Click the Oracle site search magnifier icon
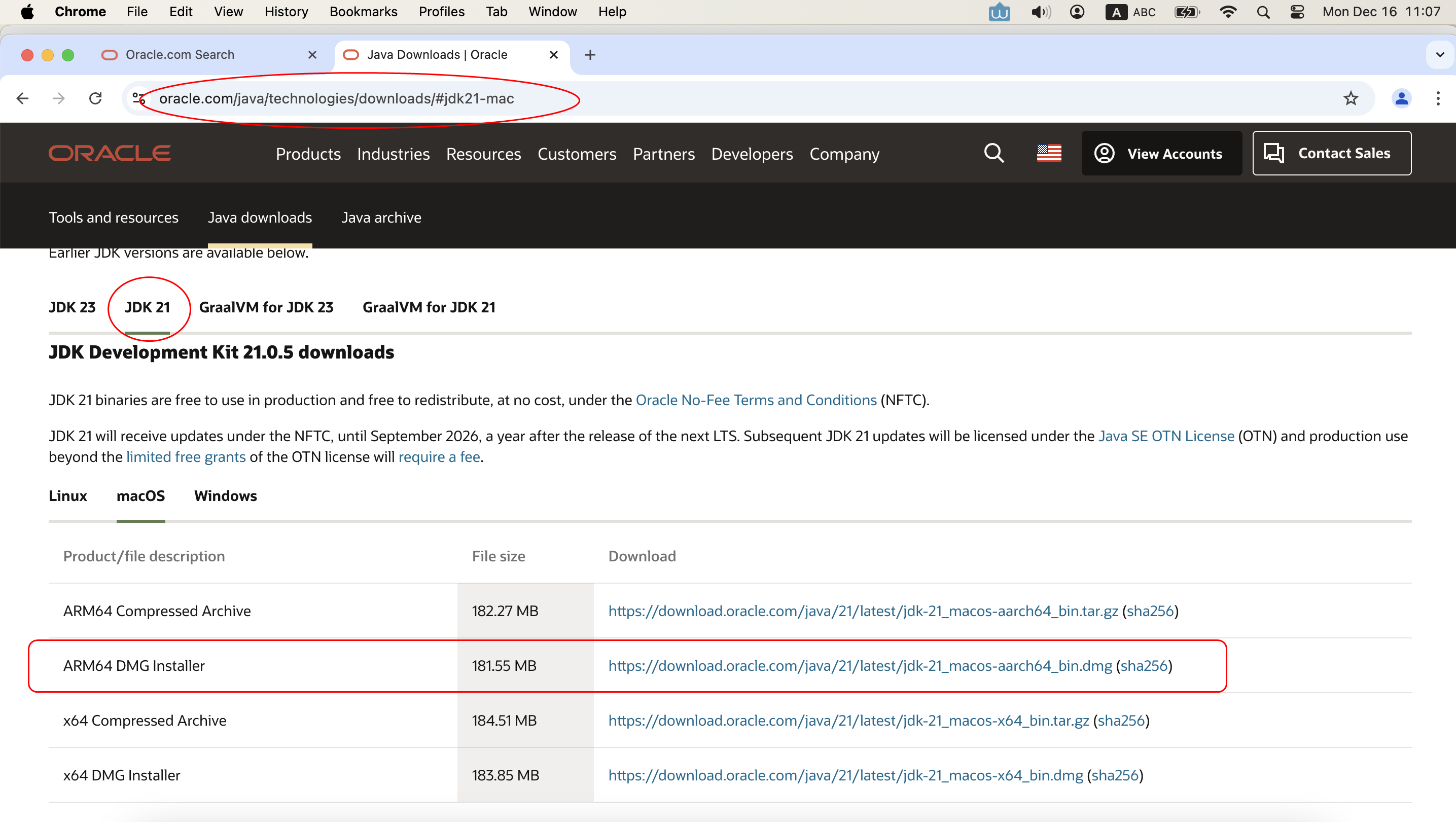Image resolution: width=1456 pixels, height=822 pixels. click(993, 153)
